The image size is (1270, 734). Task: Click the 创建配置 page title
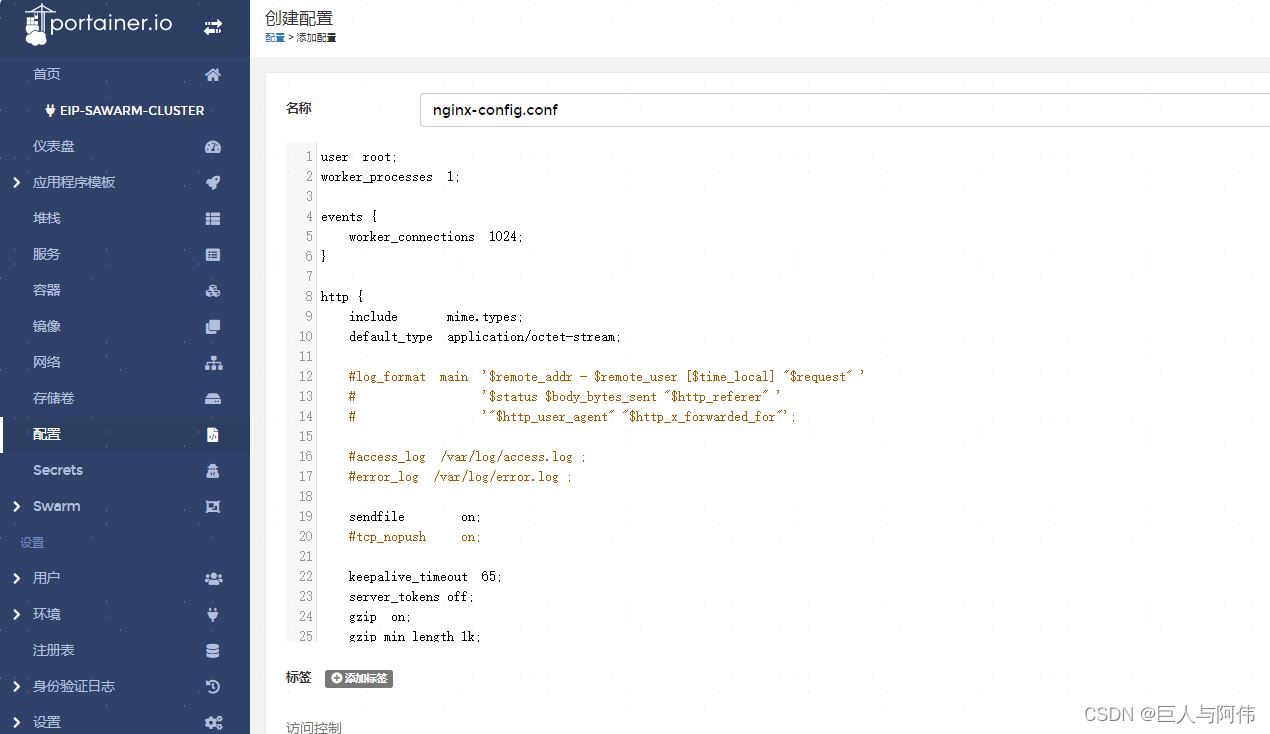pos(299,18)
